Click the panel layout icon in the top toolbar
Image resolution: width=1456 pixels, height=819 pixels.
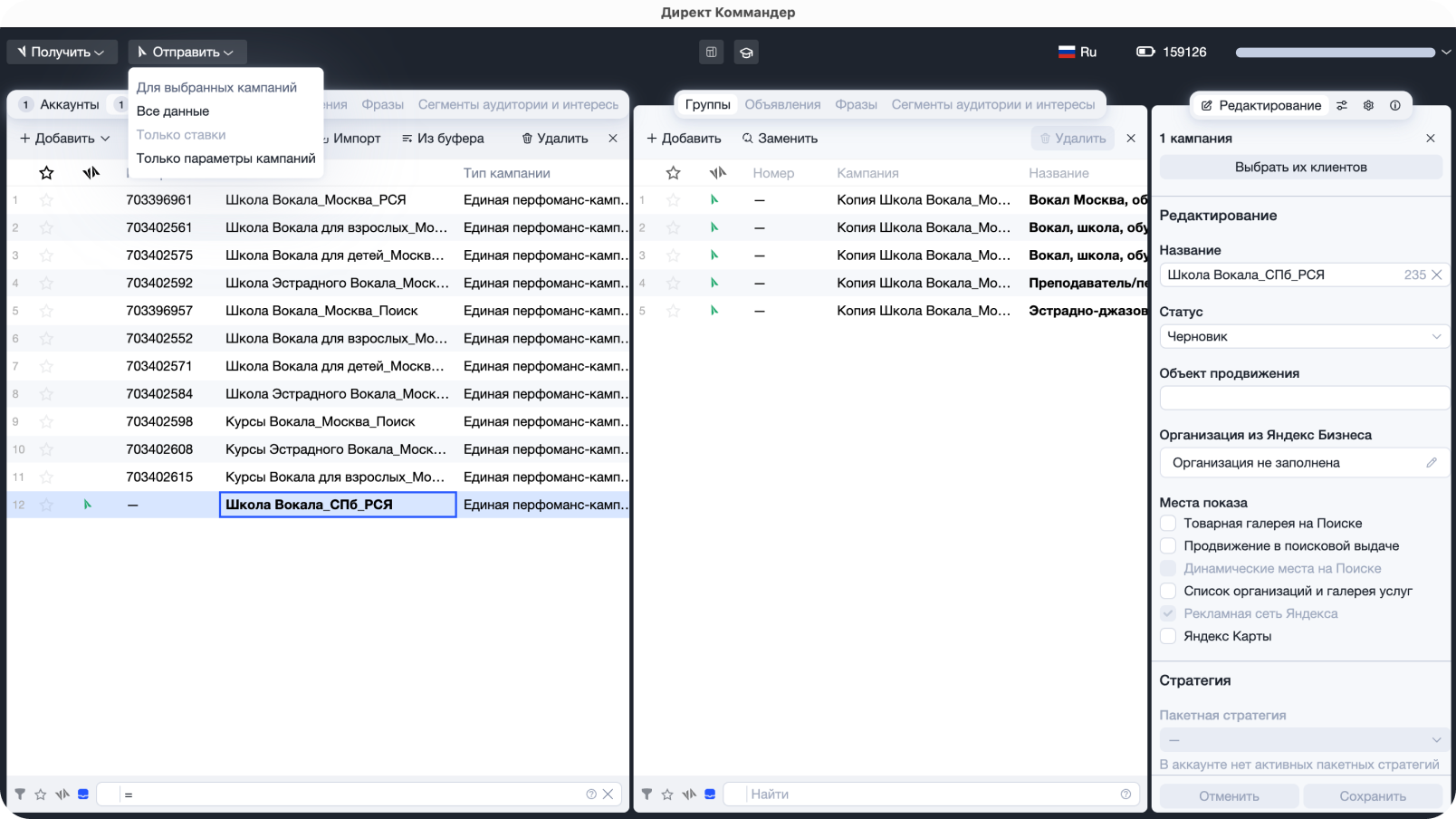point(712,53)
